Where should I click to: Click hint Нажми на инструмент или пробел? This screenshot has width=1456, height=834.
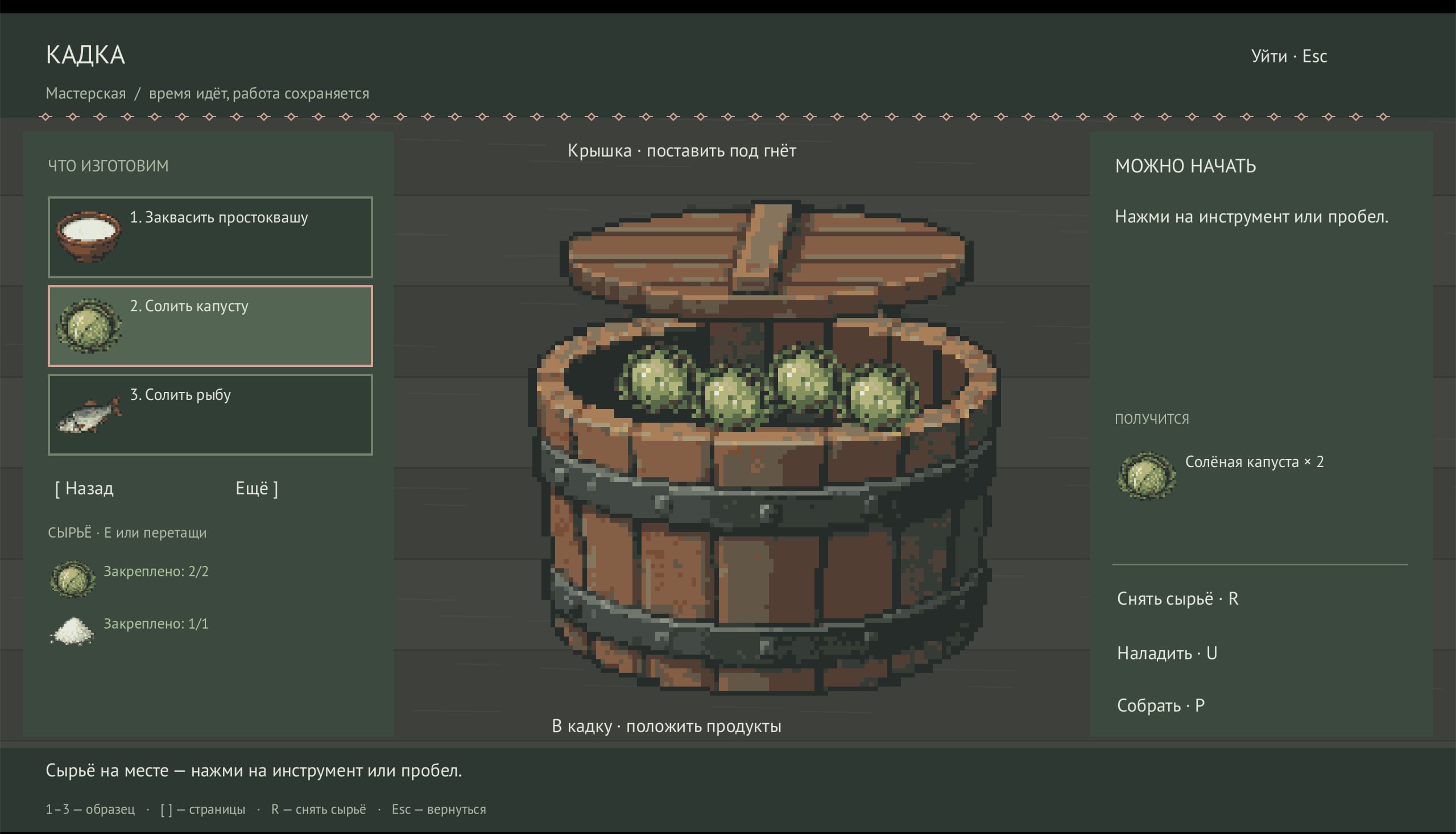pyautogui.click(x=1251, y=217)
